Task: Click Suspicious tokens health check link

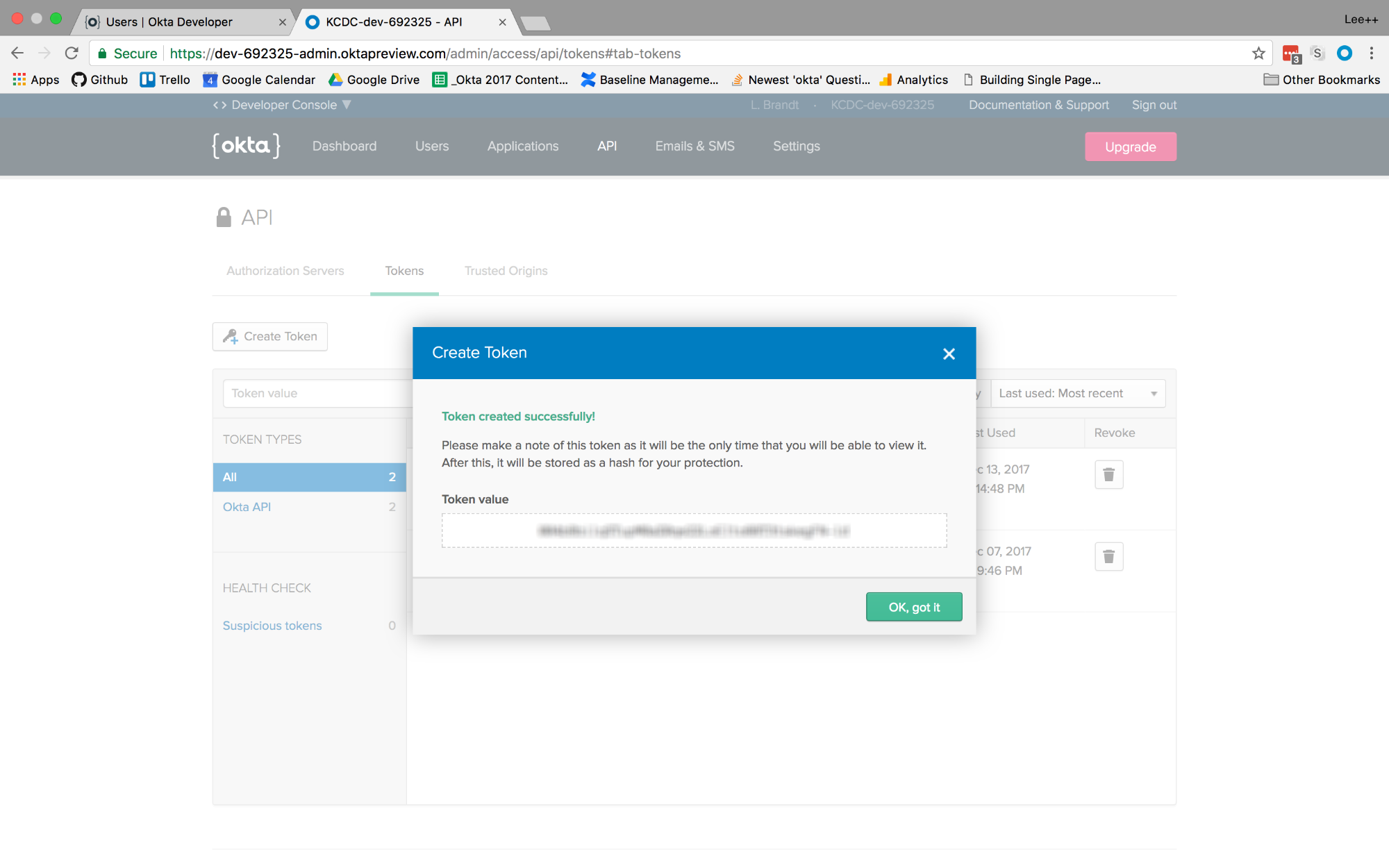Action: (x=272, y=625)
